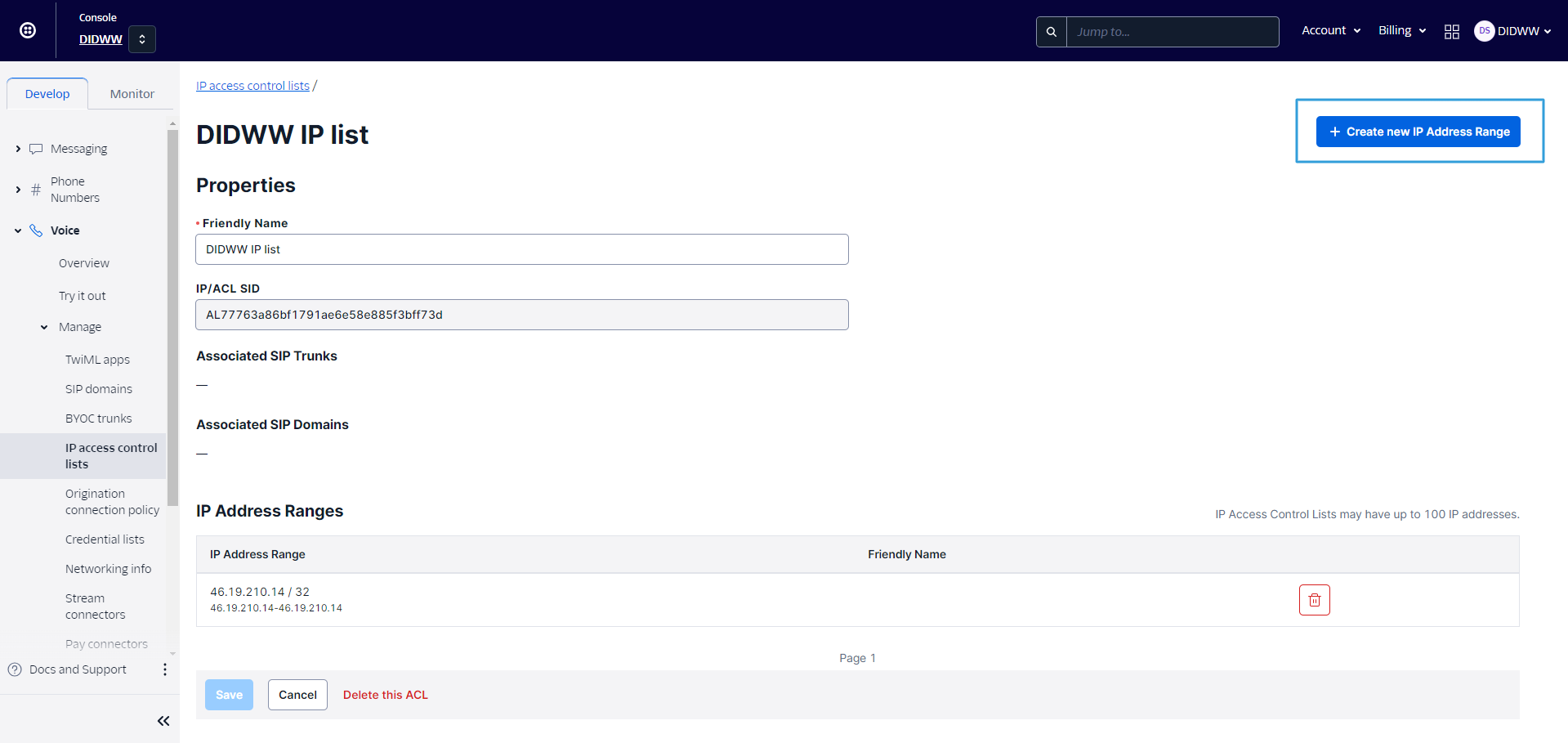Image resolution: width=1568 pixels, height=743 pixels.
Task: Click the Phone Numbers hash icon
Action: pyautogui.click(x=36, y=190)
